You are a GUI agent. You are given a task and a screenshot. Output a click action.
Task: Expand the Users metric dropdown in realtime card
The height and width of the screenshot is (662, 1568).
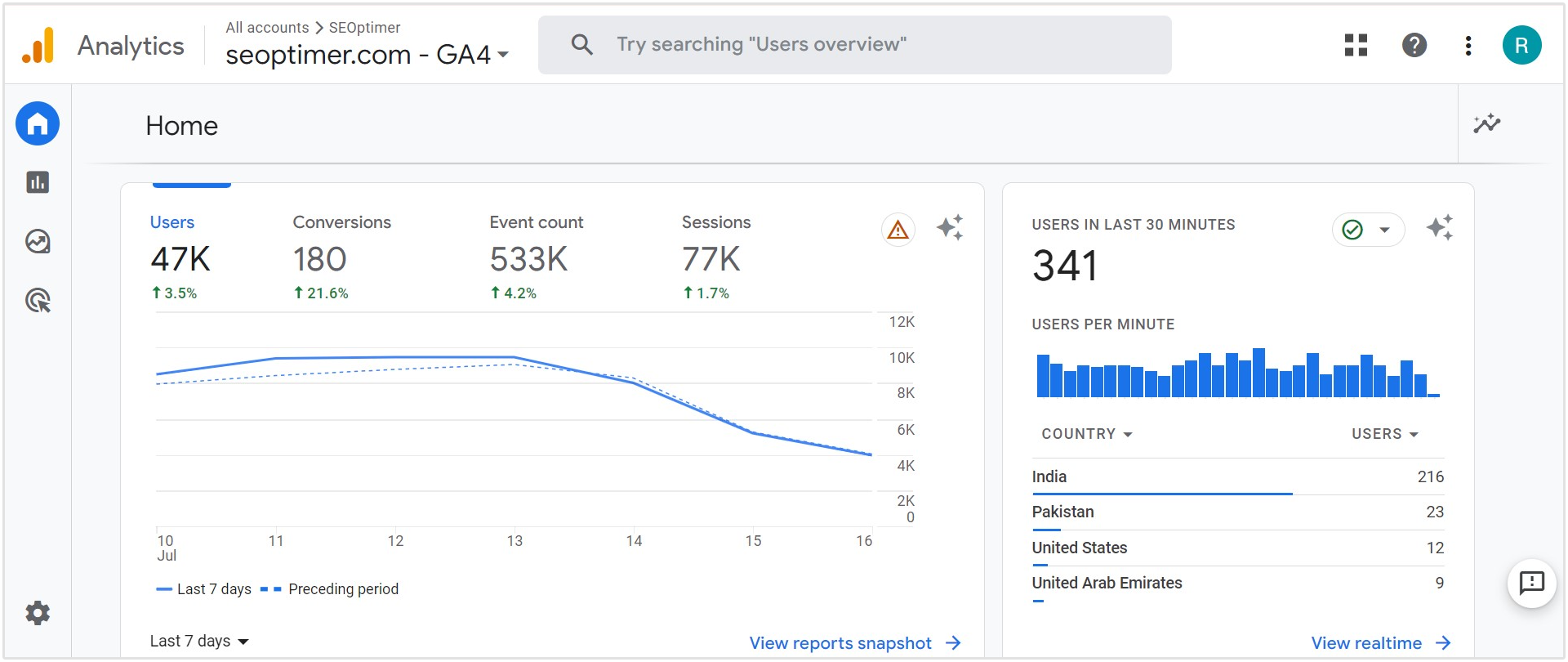tap(1384, 434)
